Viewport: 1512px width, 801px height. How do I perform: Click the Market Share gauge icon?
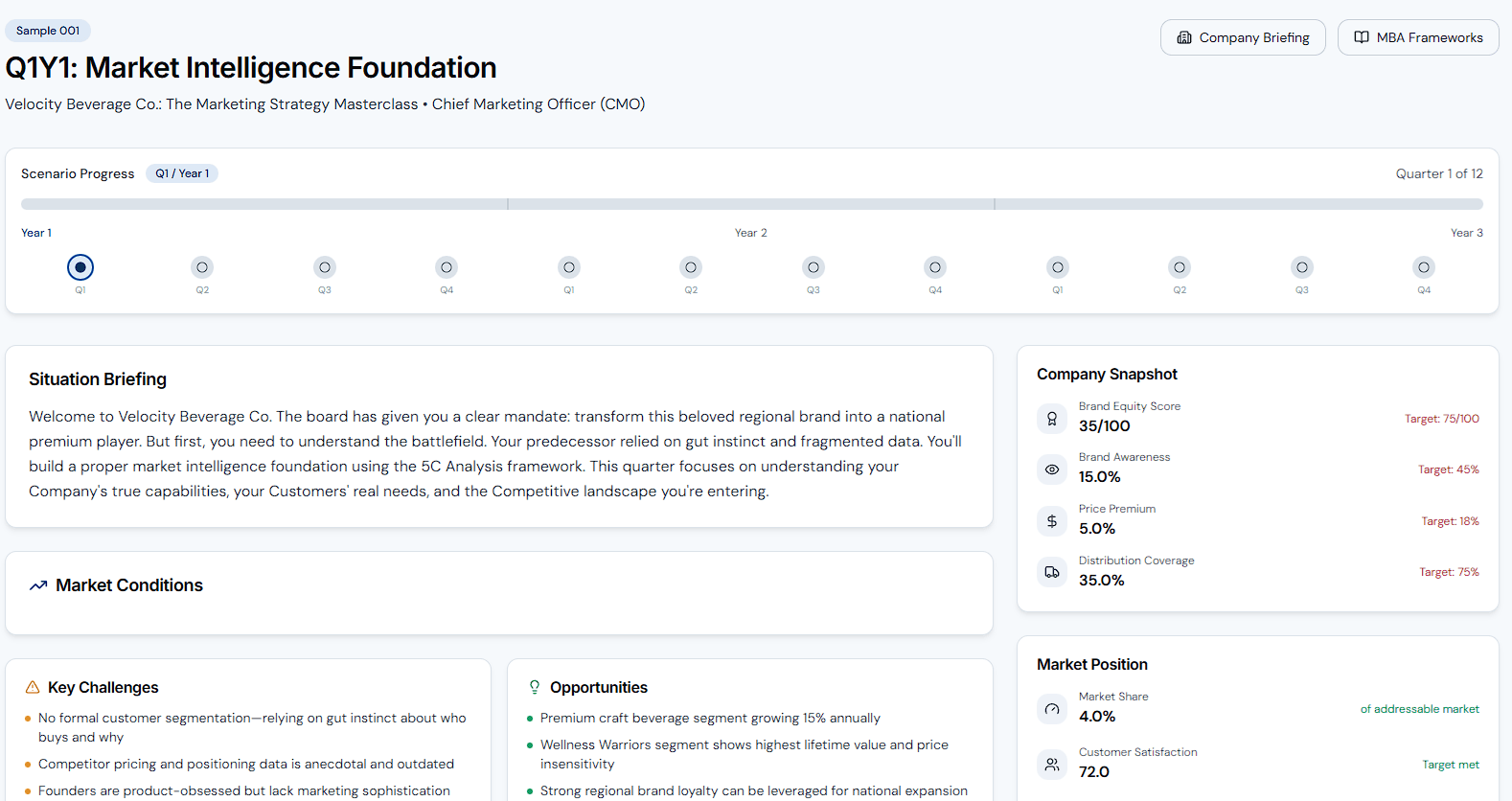coord(1052,709)
